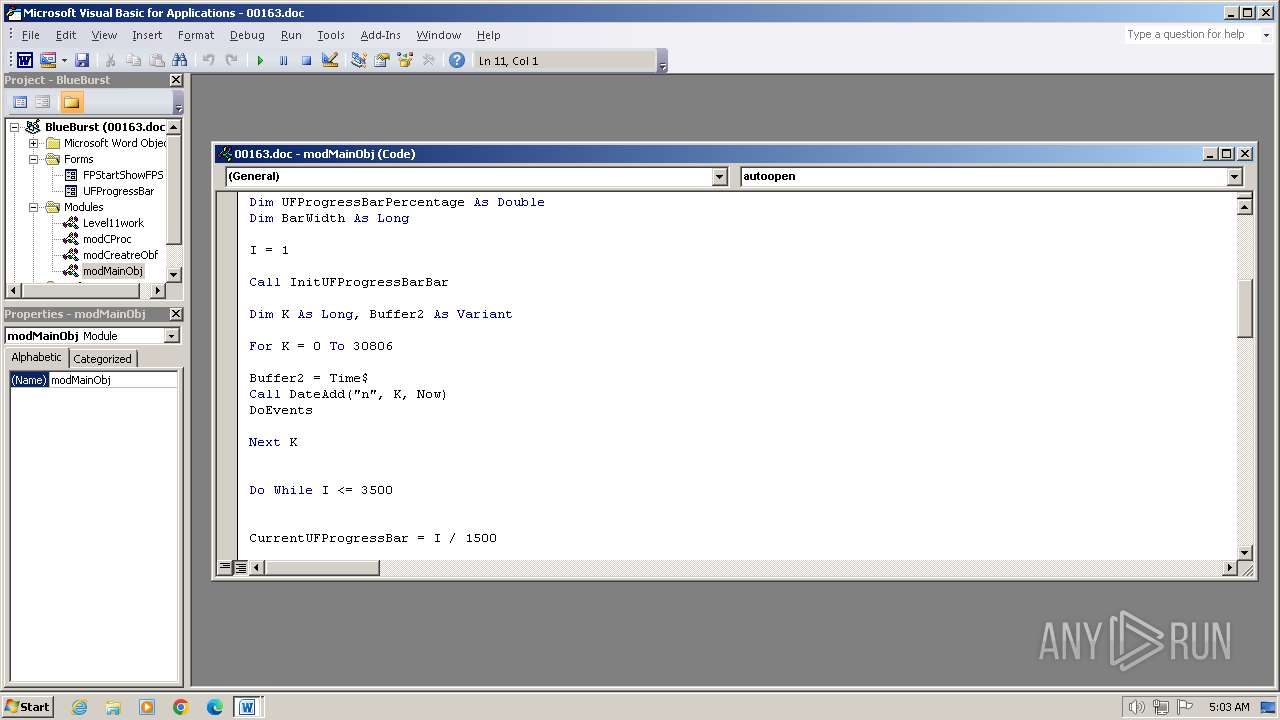Close the Properties - modMainObj panel
The height and width of the screenshot is (720, 1280).
tap(176, 314)
